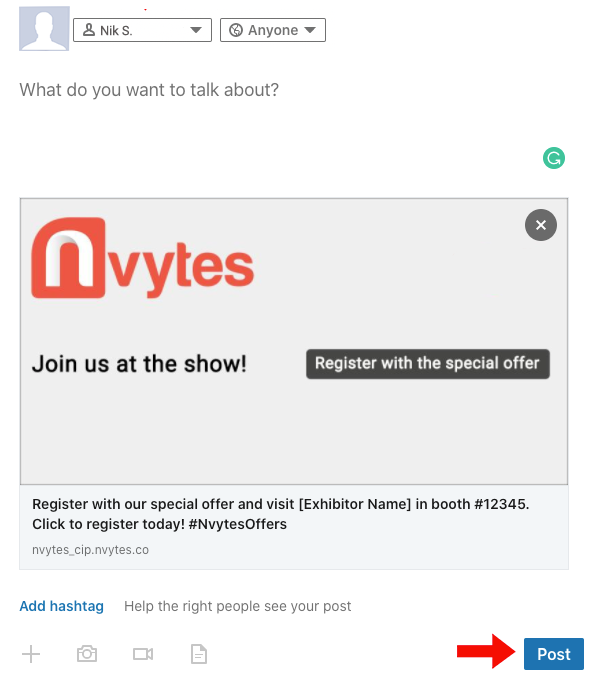Open the Grammarly assistant icon
This screenshot has height=680, width=590.
coord(554,158)
